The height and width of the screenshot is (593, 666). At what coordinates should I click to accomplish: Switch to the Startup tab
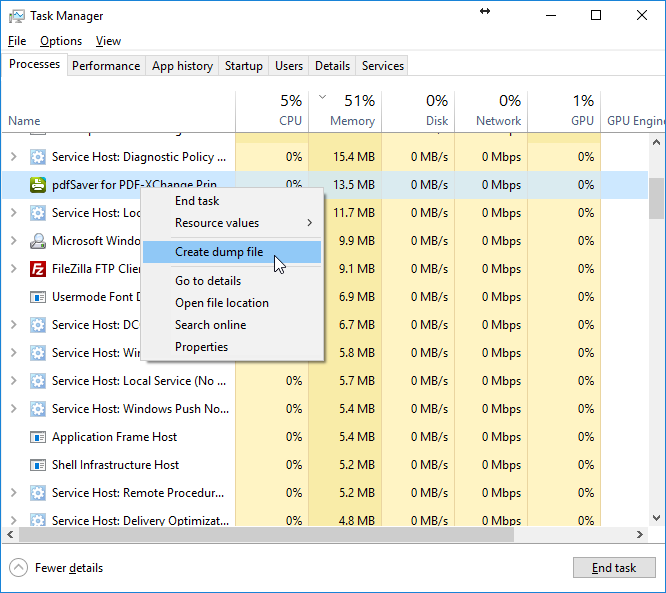[x=244, y=66]
